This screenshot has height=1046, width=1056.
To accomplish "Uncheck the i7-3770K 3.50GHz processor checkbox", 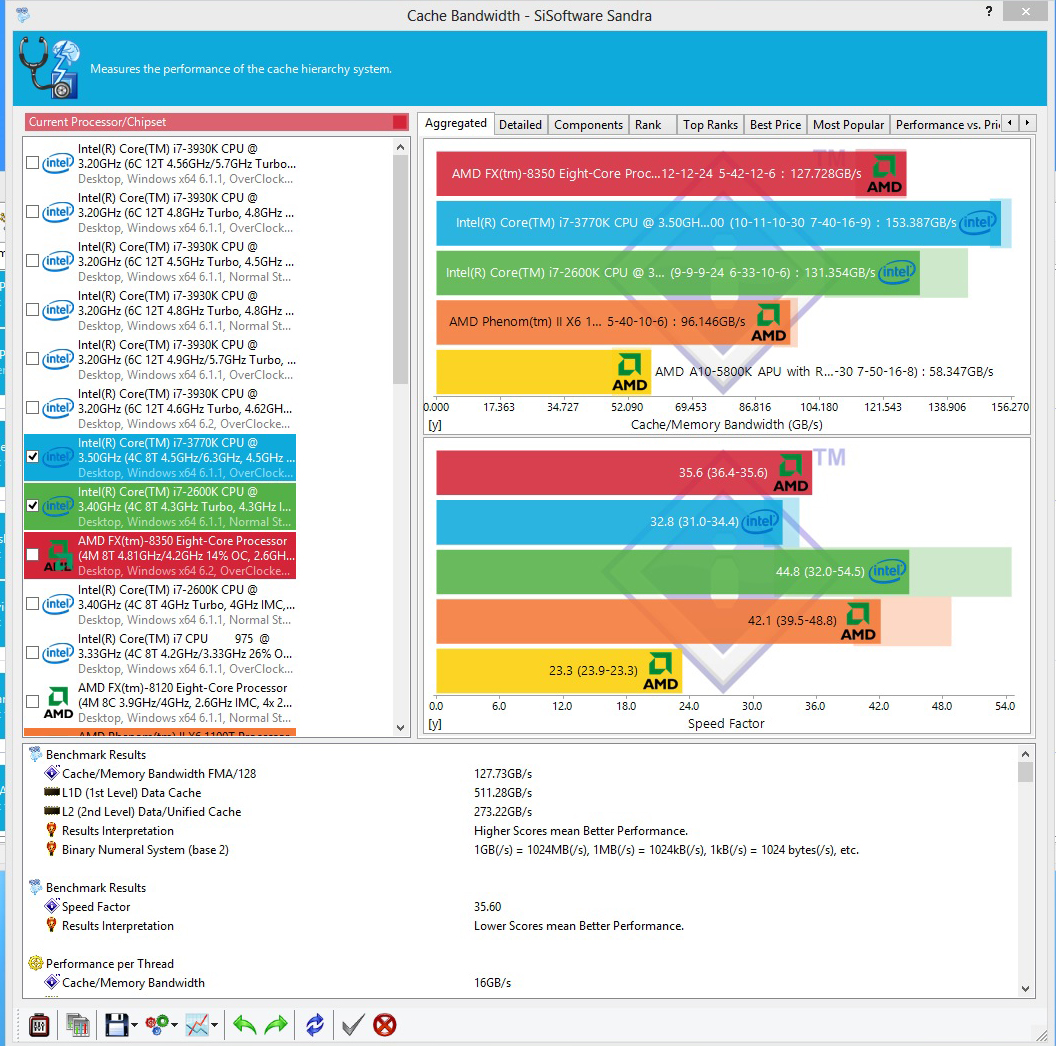I will click(32, 457).
